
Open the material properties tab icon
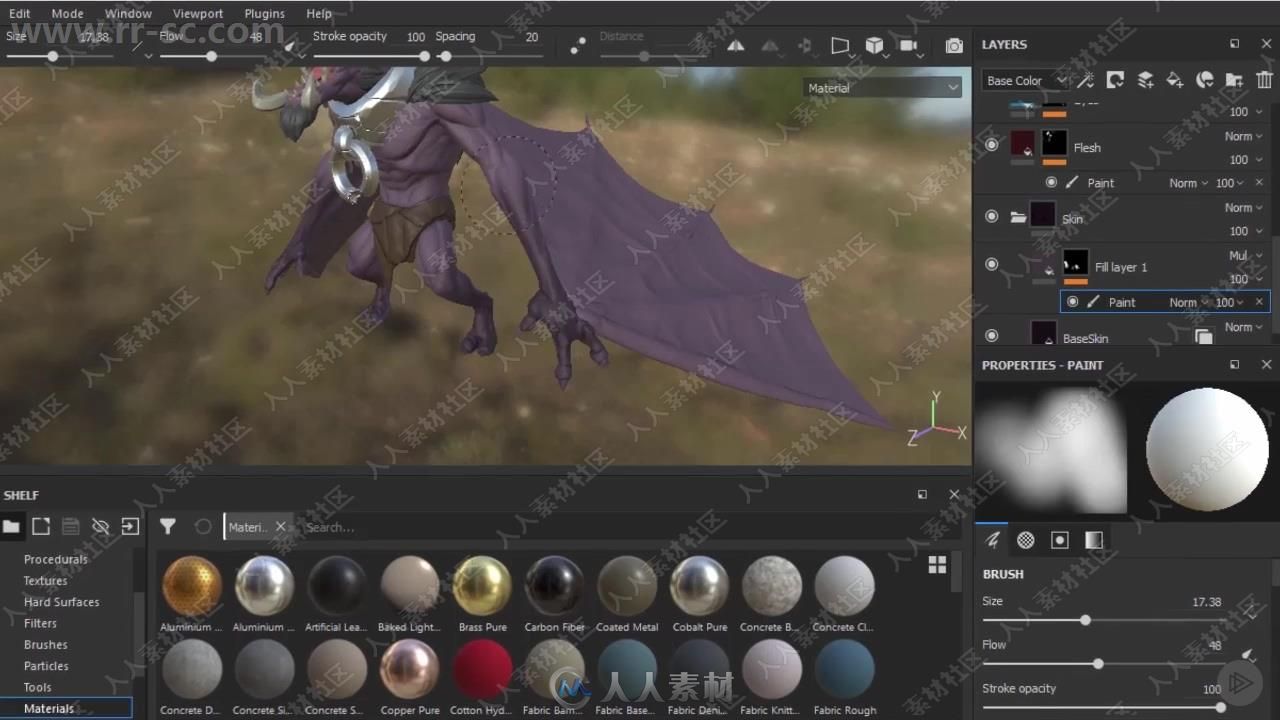(x=1094, y=540)
